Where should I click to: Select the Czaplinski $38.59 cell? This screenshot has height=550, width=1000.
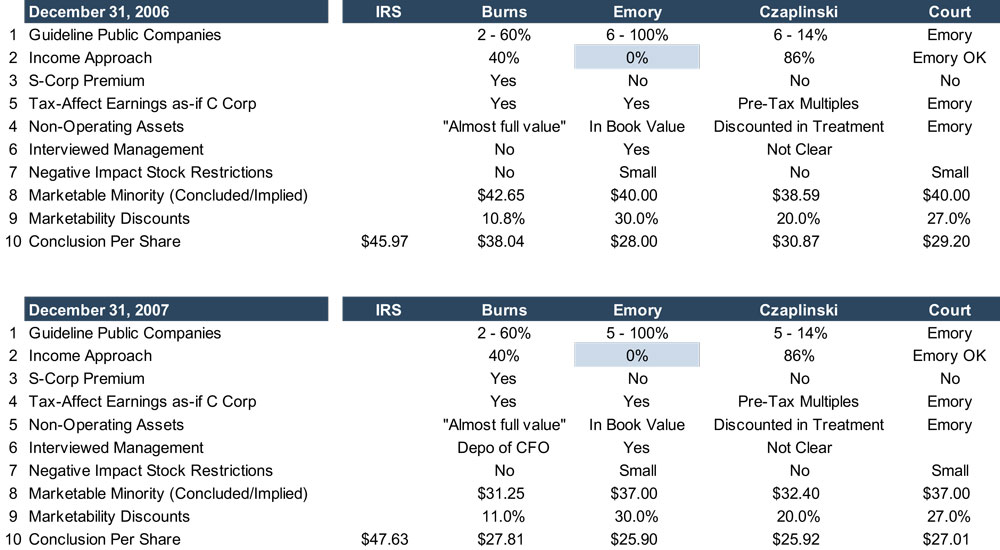tap(798, 195)
